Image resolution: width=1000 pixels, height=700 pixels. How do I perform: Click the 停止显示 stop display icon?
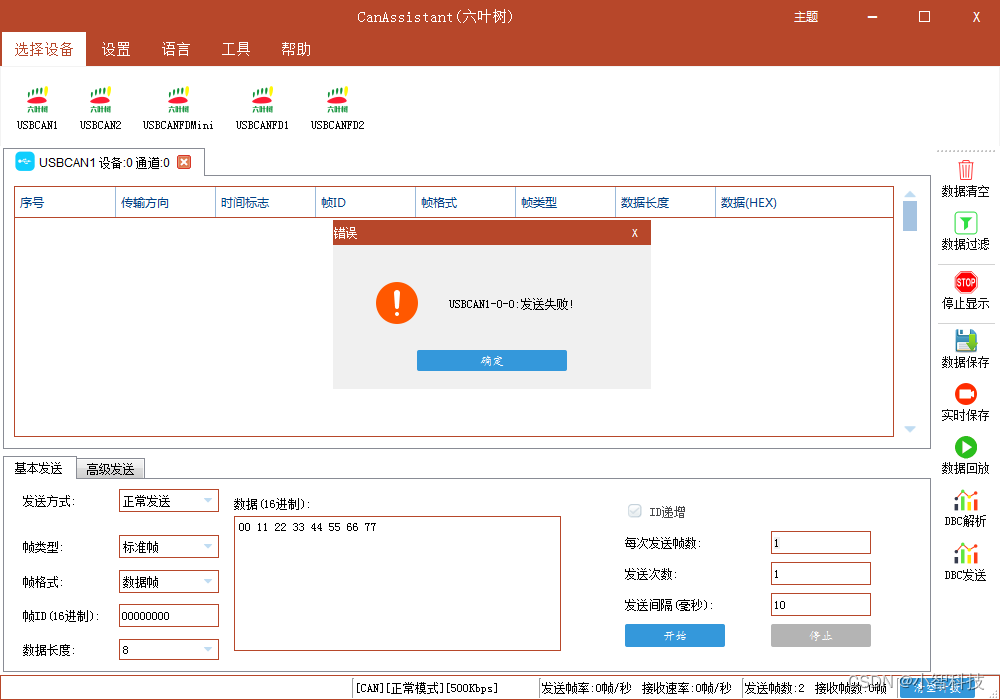(964, 290)
